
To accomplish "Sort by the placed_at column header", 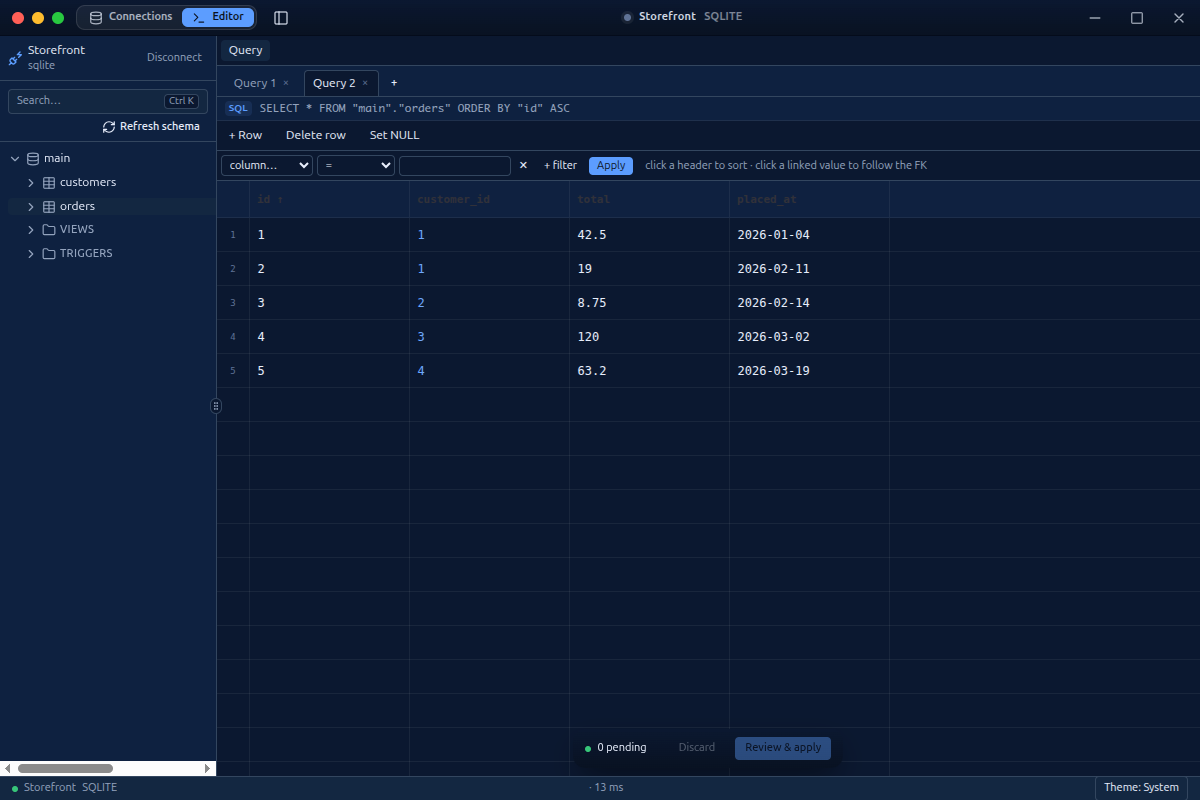I will point(809,200).
